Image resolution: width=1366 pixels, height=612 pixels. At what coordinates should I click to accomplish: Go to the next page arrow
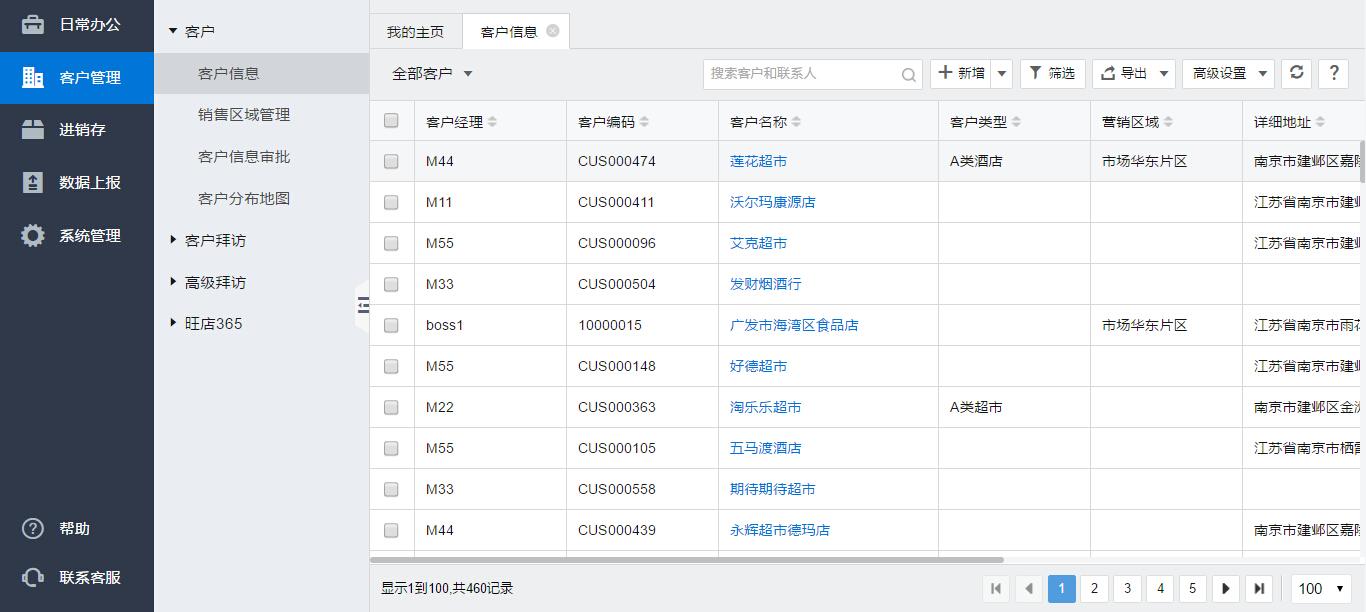tap(1226, 589)
